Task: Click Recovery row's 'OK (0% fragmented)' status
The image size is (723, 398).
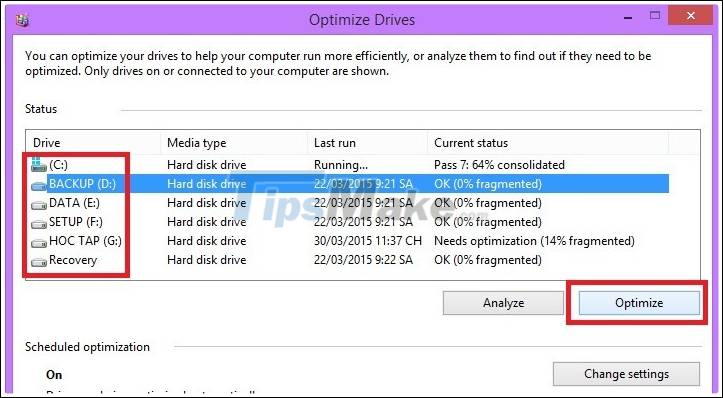Action: click(488, 260)
